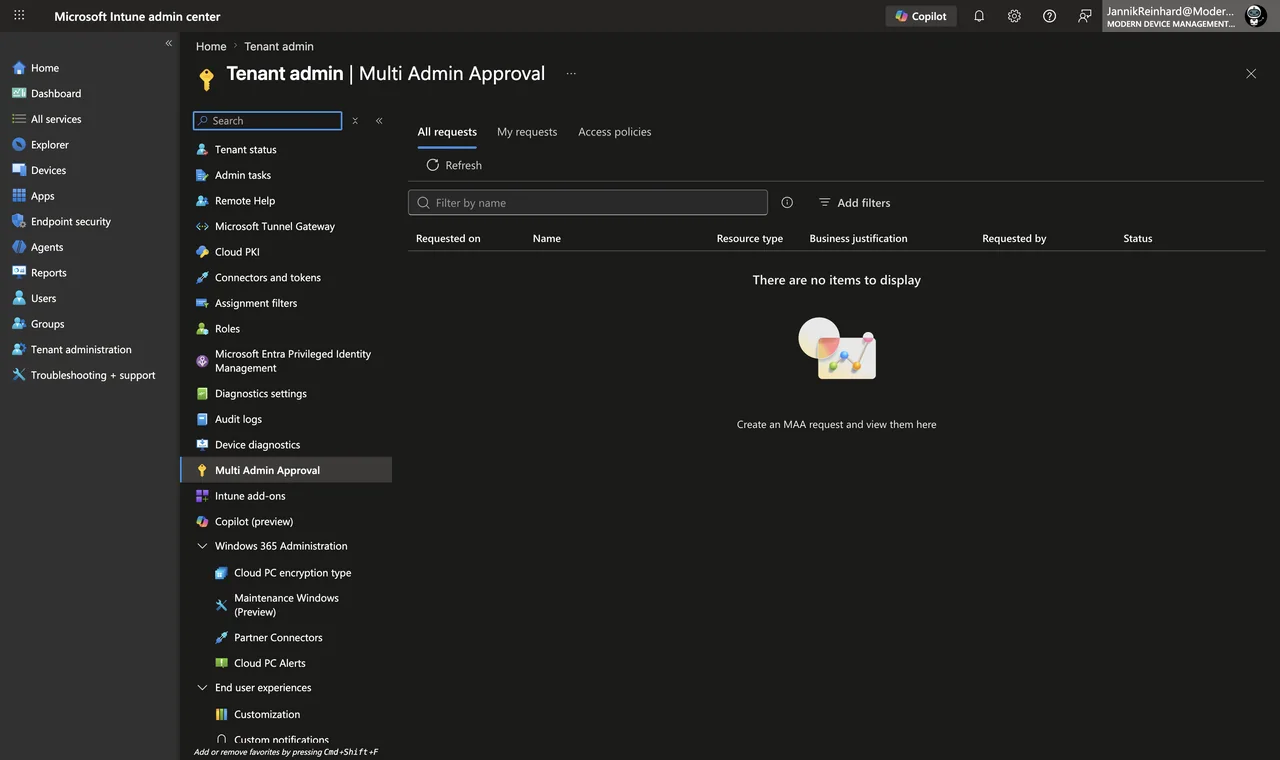This screenshot has height=760, width=1280.
Task: Open the help question mark icon
Action: (x=1049, y=16)
